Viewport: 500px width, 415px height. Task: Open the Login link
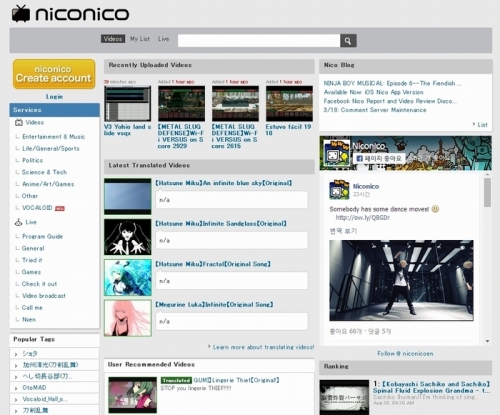[54, 97]
